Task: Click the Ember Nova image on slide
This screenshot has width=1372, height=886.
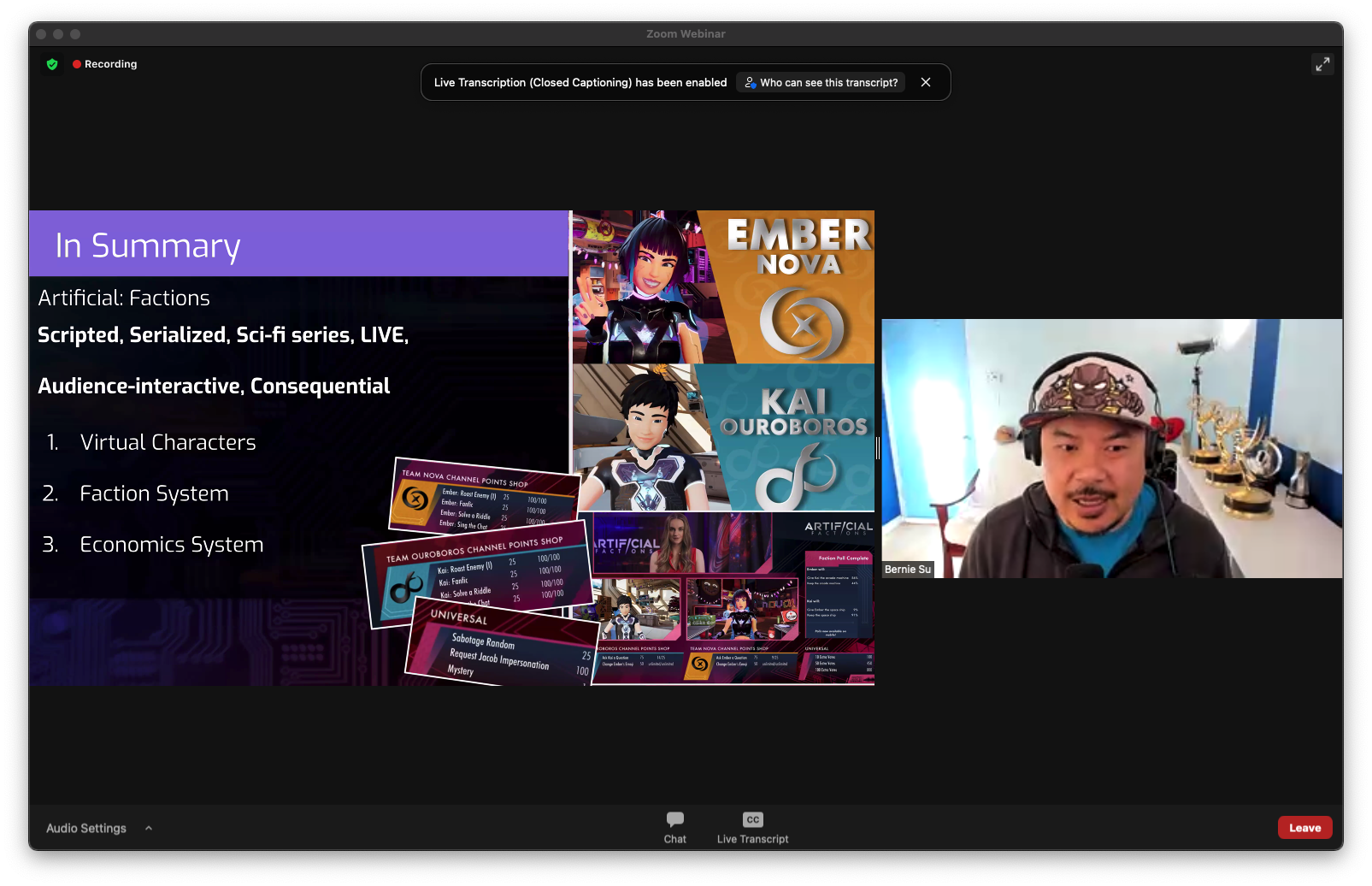Action: coord(723,287)
